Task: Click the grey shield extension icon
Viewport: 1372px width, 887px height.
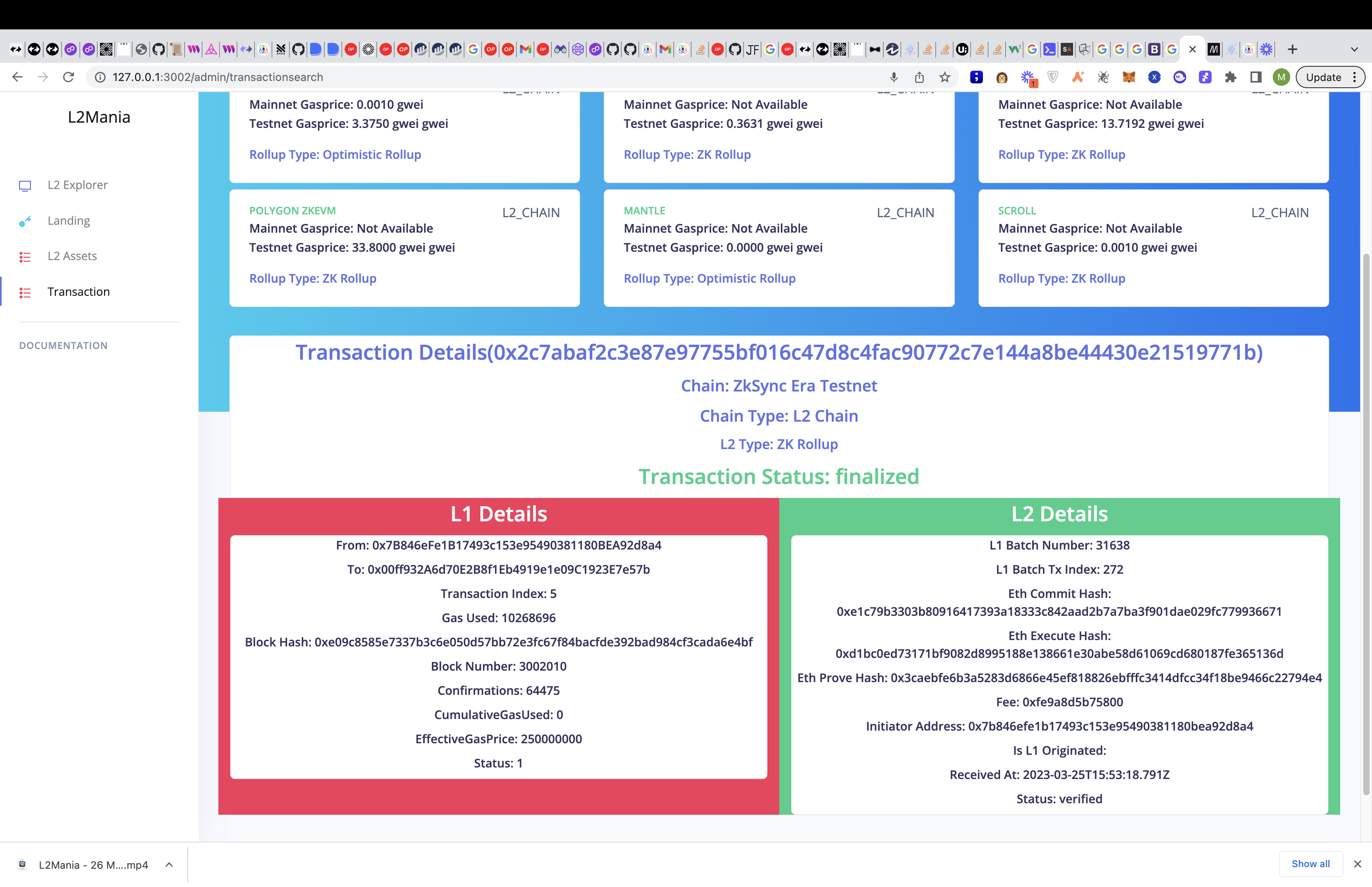Action: pyautogui.click(x=1052, y=77)
